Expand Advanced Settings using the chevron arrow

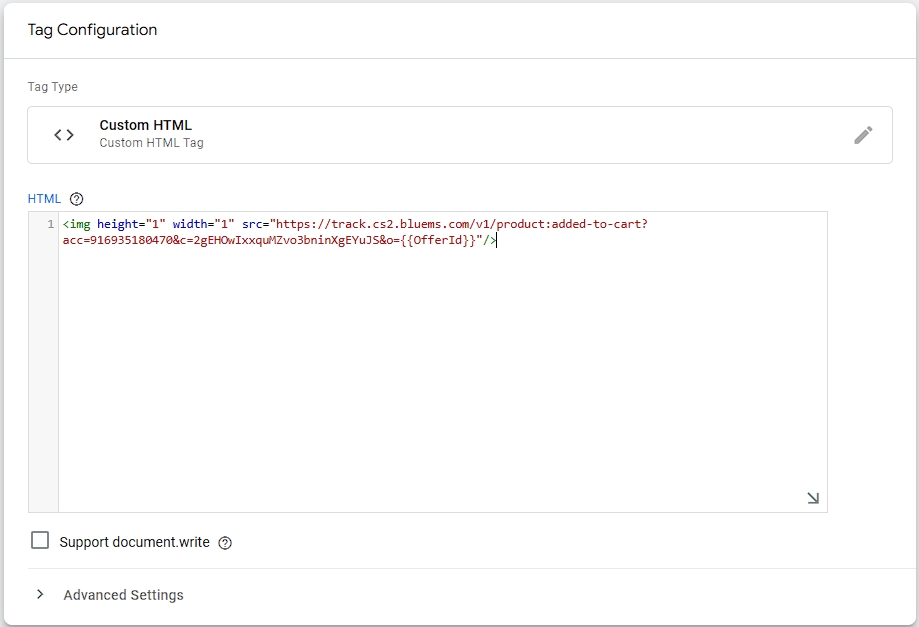tap(40, 594)
